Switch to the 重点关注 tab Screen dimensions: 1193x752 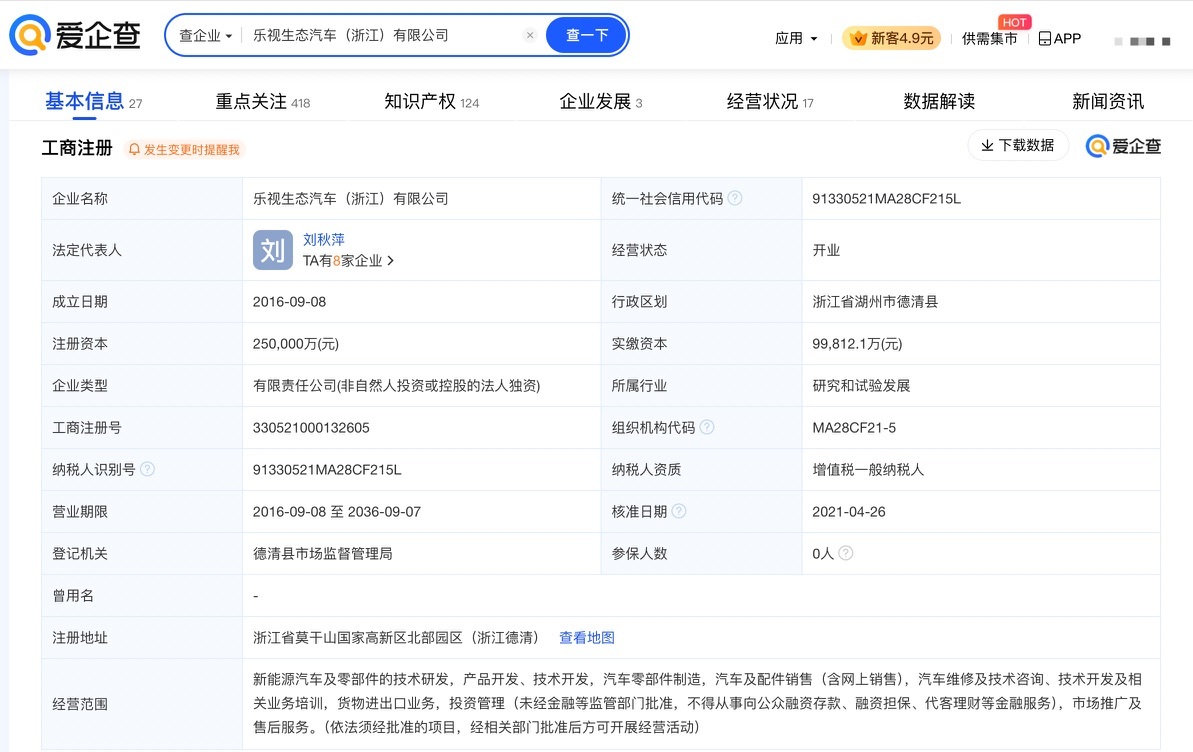tap(262, 101)
